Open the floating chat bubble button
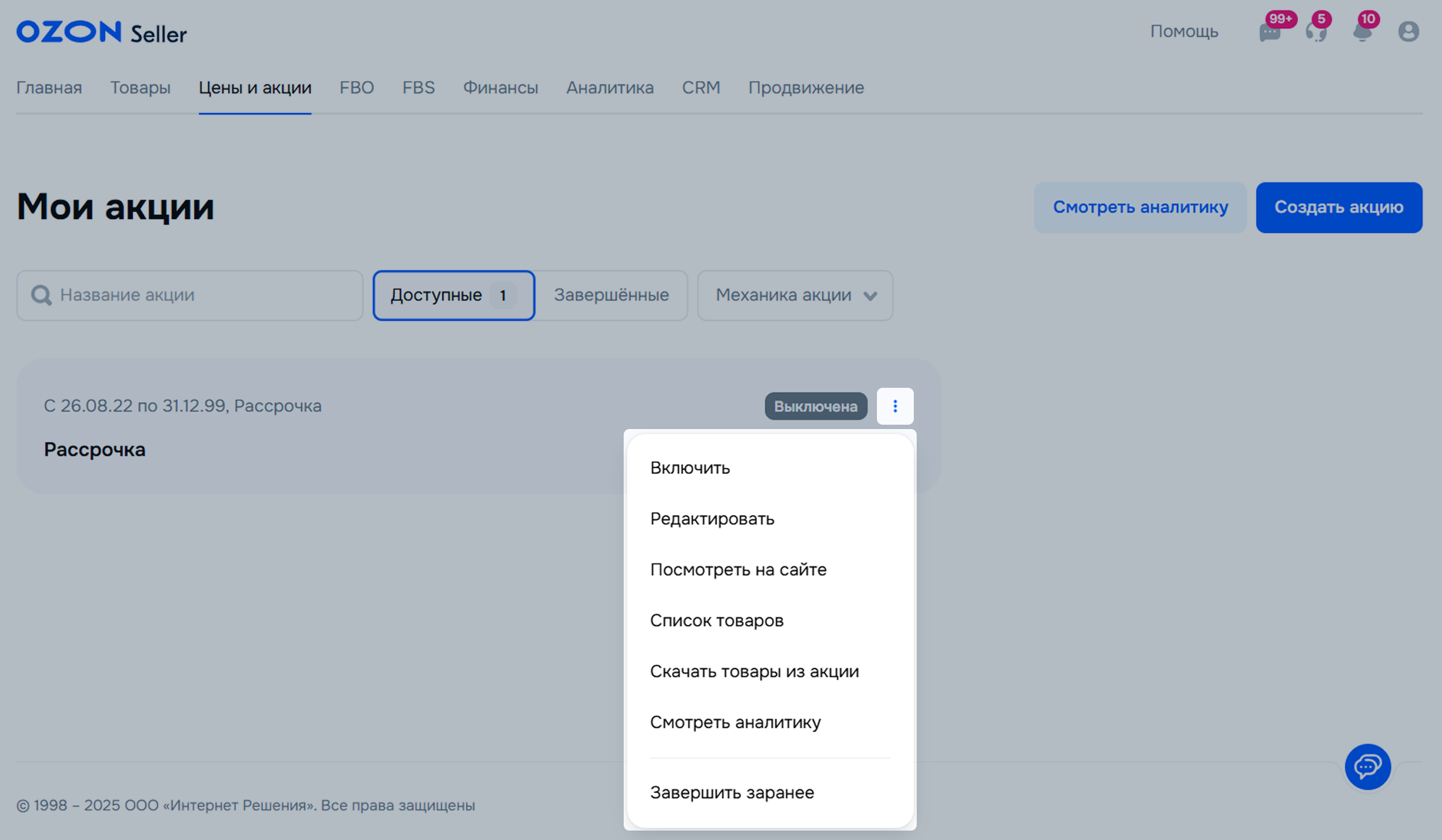Viewport: 1442px width, 840px height. click(x=1367, y=766)
